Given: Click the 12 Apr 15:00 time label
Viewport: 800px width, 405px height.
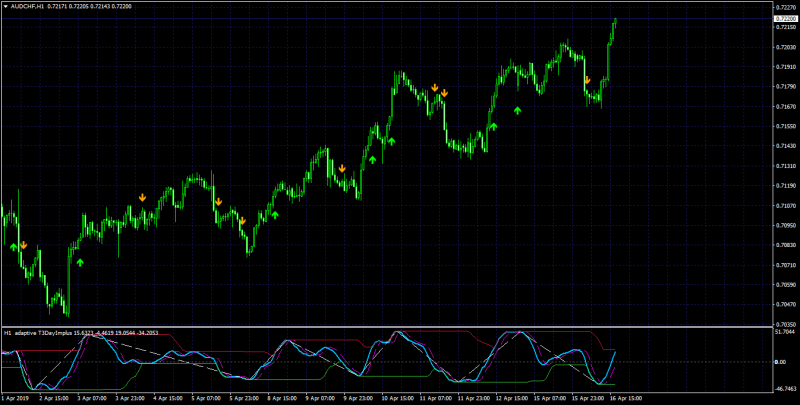Looking at the screenshot, I should (x=510, y=398).
